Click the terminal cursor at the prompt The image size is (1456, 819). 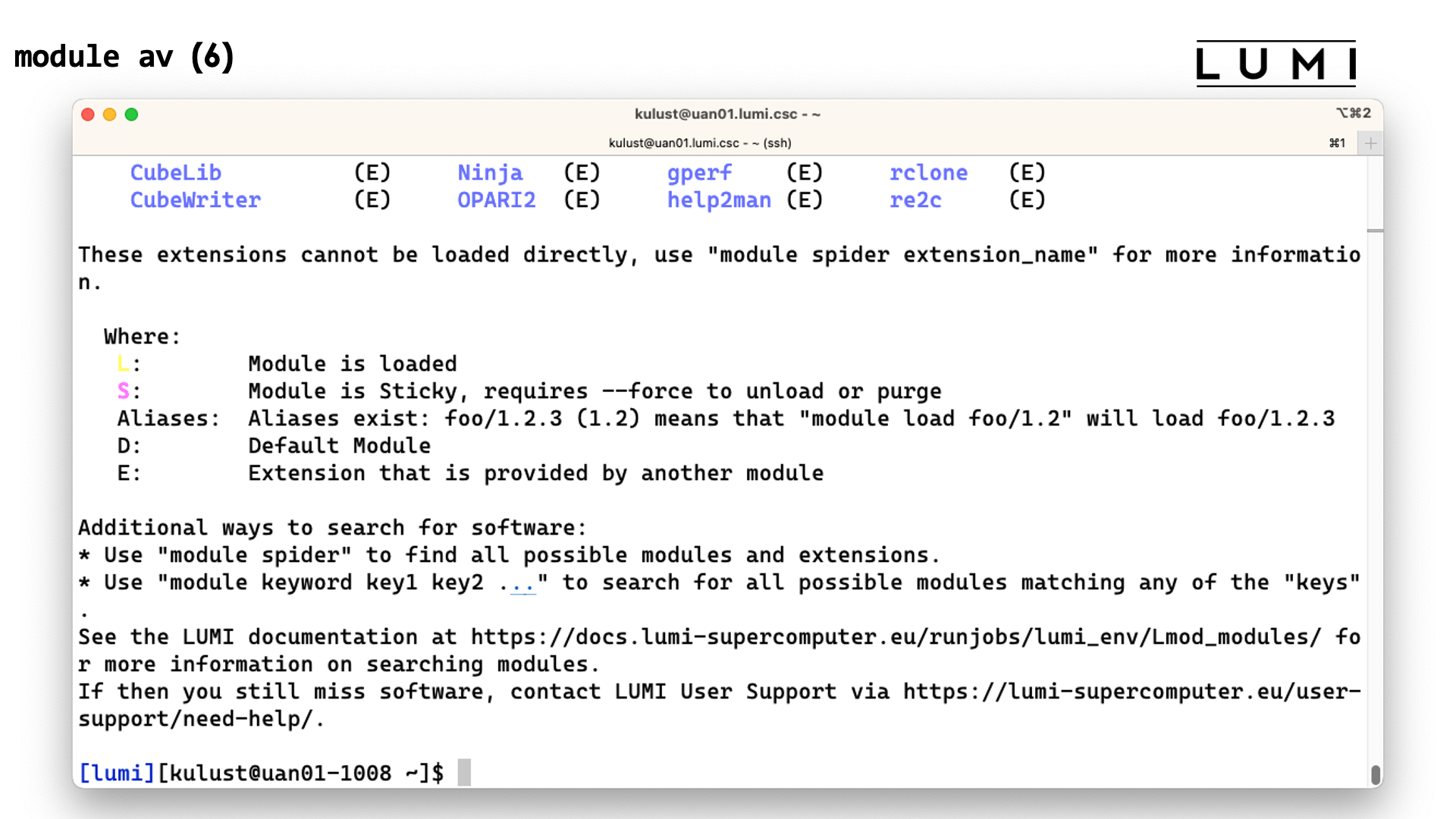(464, 773)
